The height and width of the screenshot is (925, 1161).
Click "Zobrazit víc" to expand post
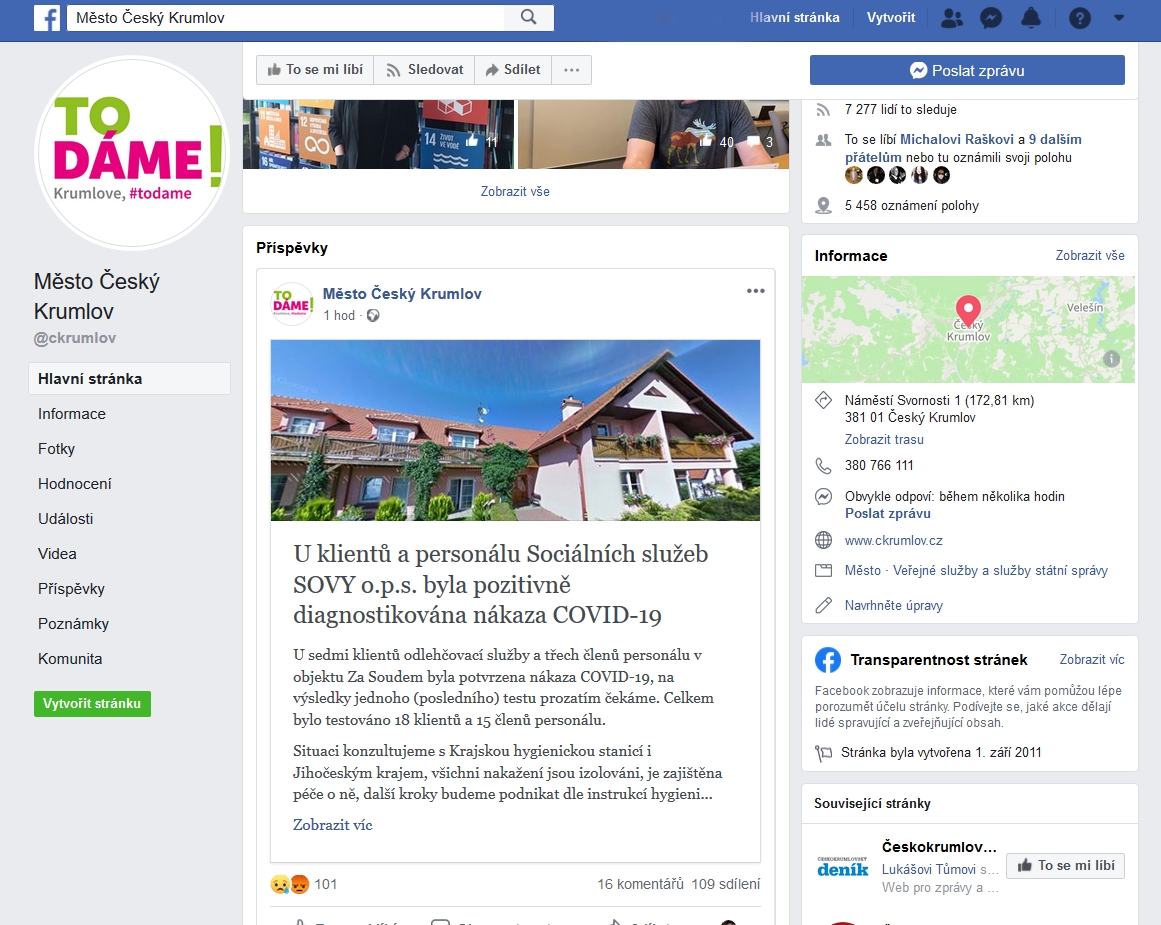point(332,825)
